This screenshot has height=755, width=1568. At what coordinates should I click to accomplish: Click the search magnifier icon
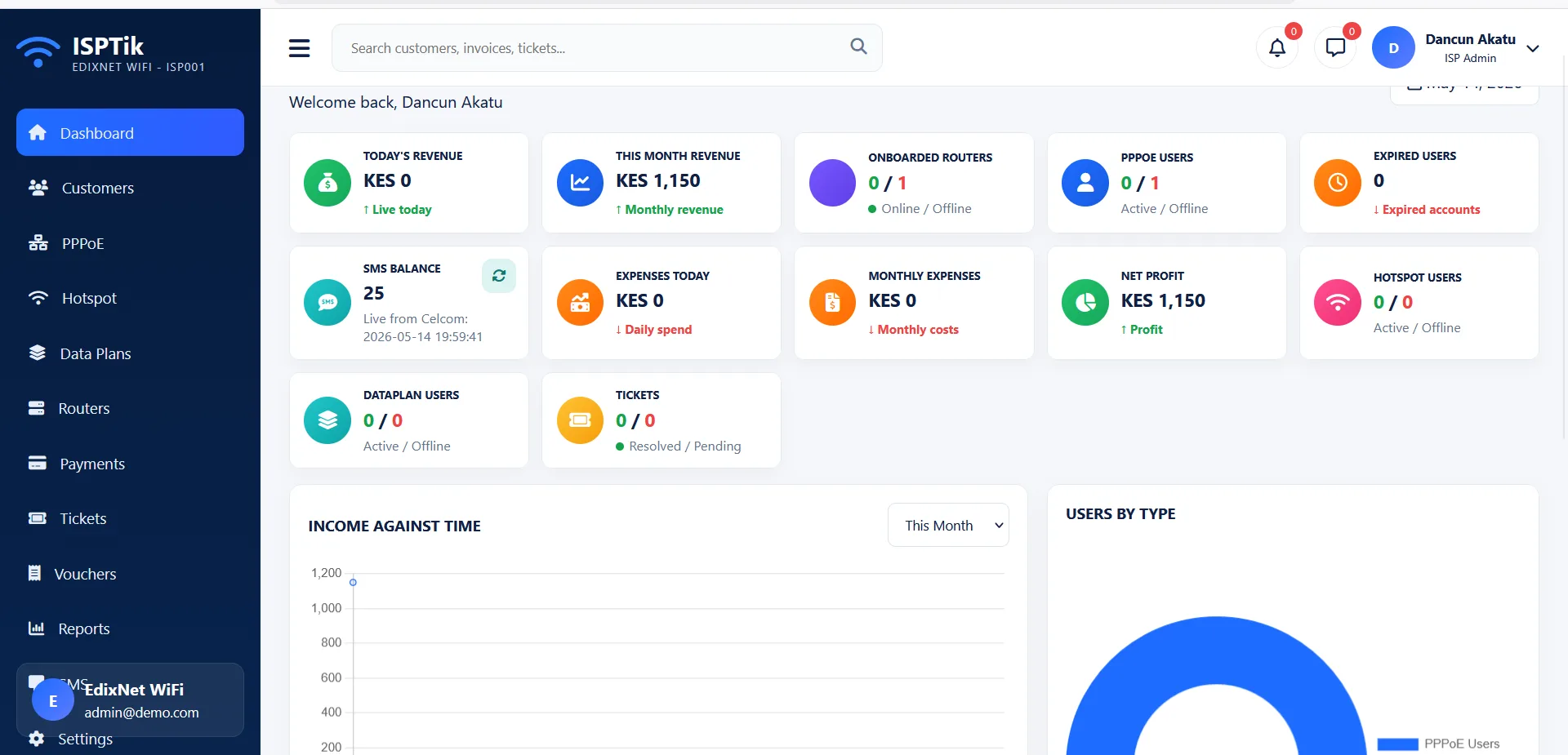[858, 47]
